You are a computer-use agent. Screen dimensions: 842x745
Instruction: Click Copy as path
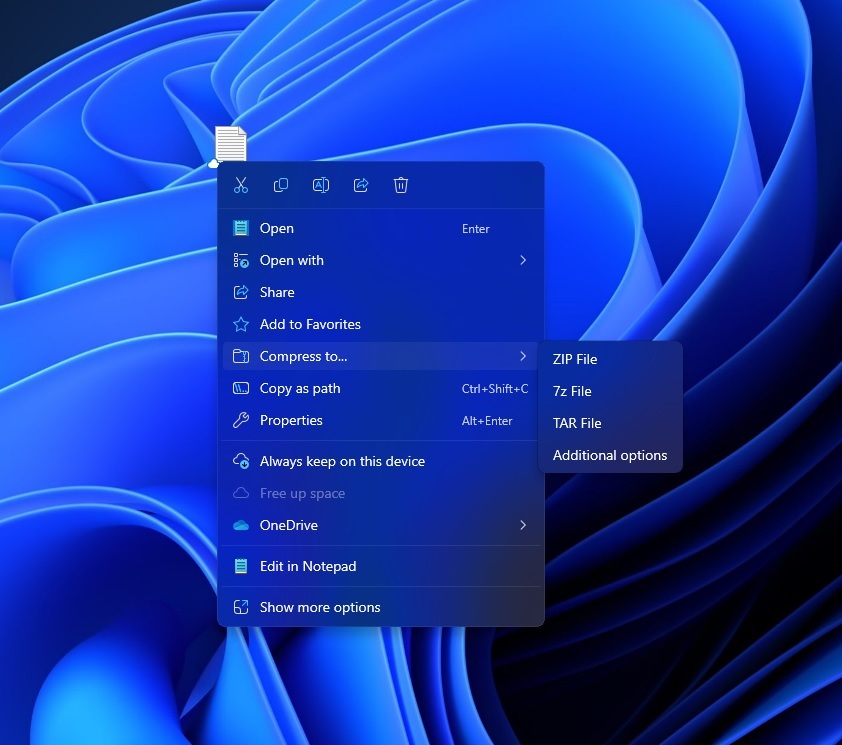[300, 388]
